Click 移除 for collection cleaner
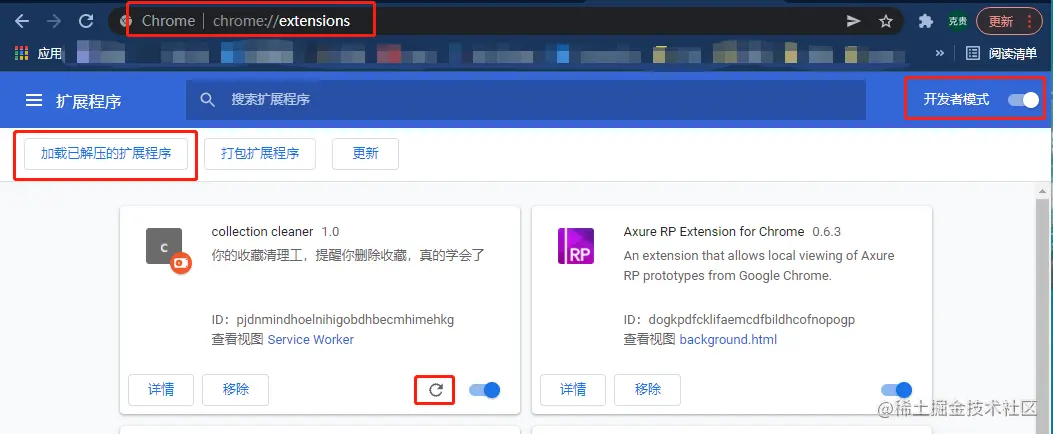The image size is (1053, 434). pos(236,390)
